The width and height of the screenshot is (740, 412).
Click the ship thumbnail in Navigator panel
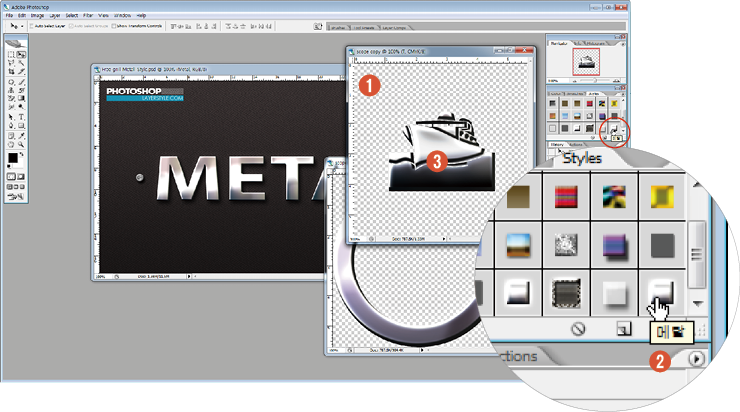(586, 61)
